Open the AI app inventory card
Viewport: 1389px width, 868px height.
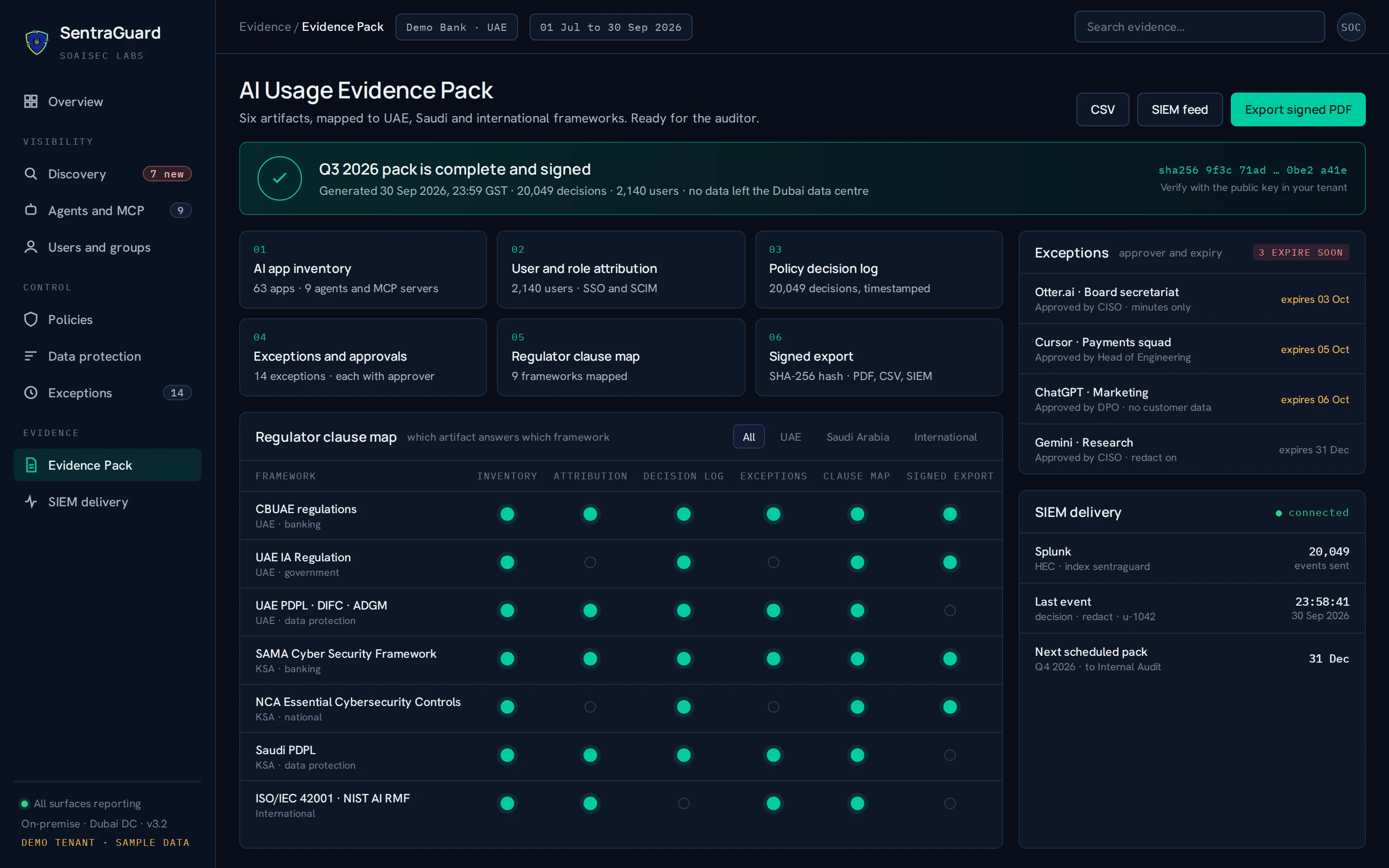coord(363,269)
